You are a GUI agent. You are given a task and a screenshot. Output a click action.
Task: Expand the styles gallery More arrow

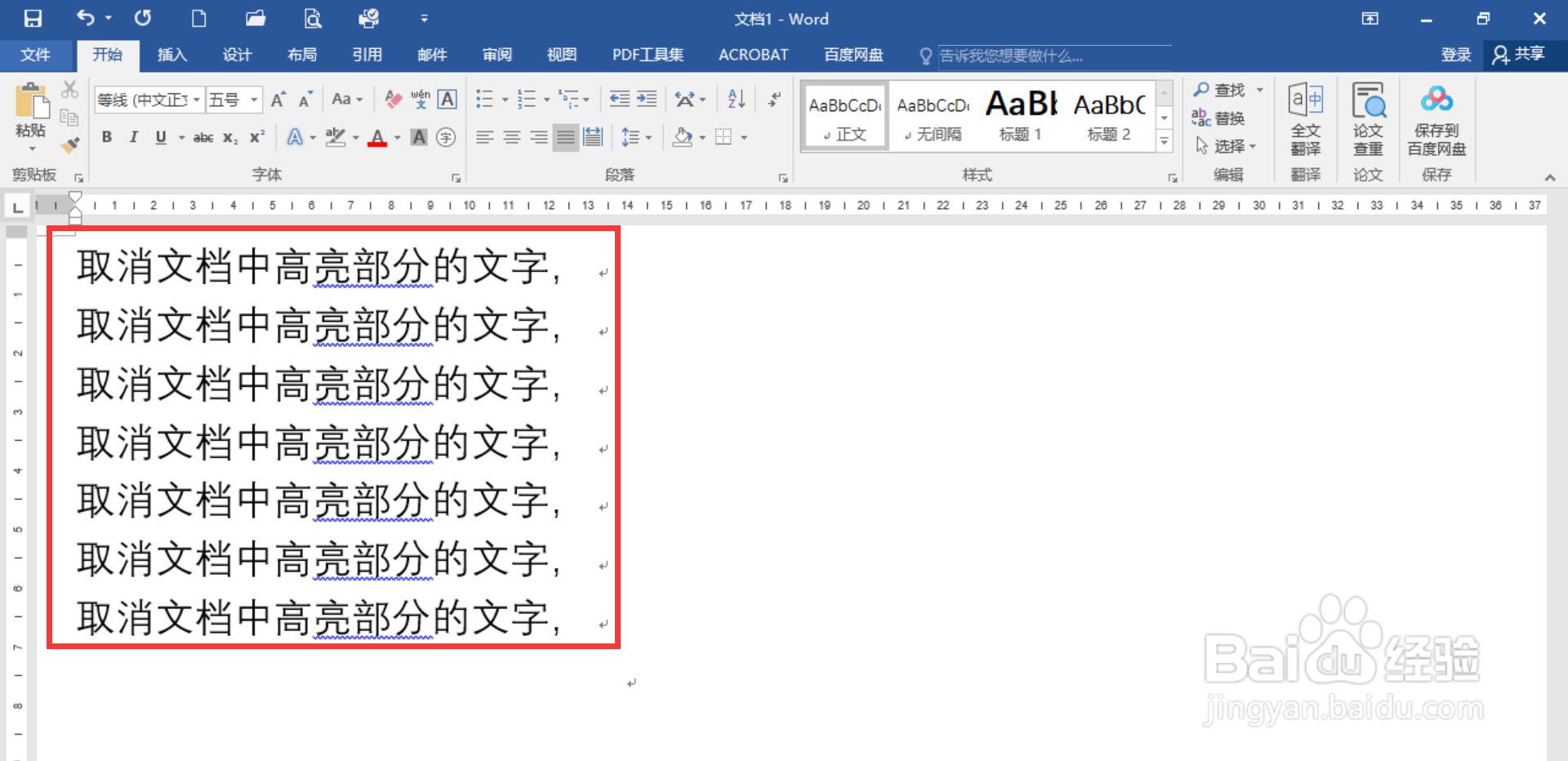[1165, 141]
